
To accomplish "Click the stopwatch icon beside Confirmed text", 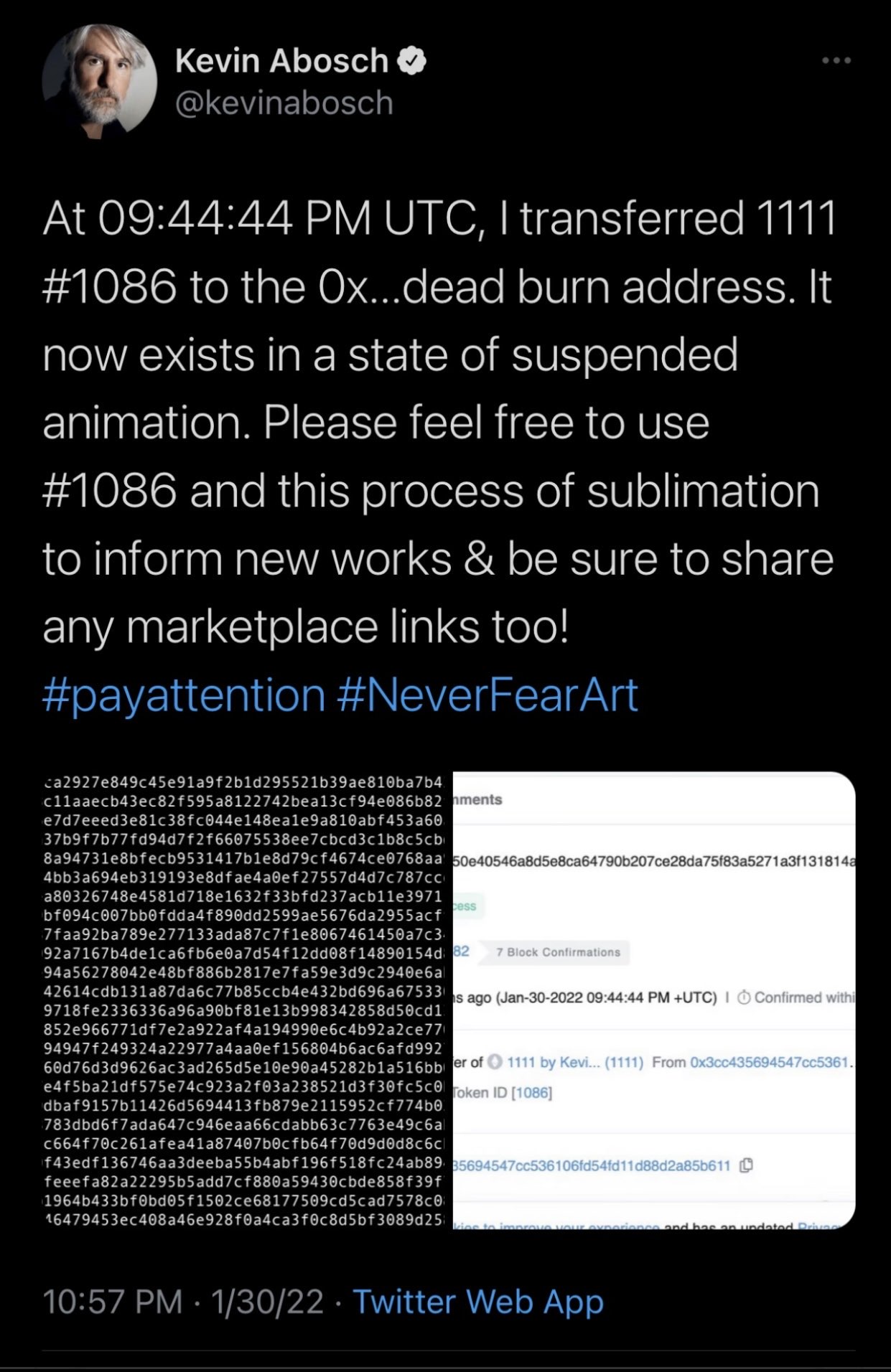I will (x=743, y=997).
